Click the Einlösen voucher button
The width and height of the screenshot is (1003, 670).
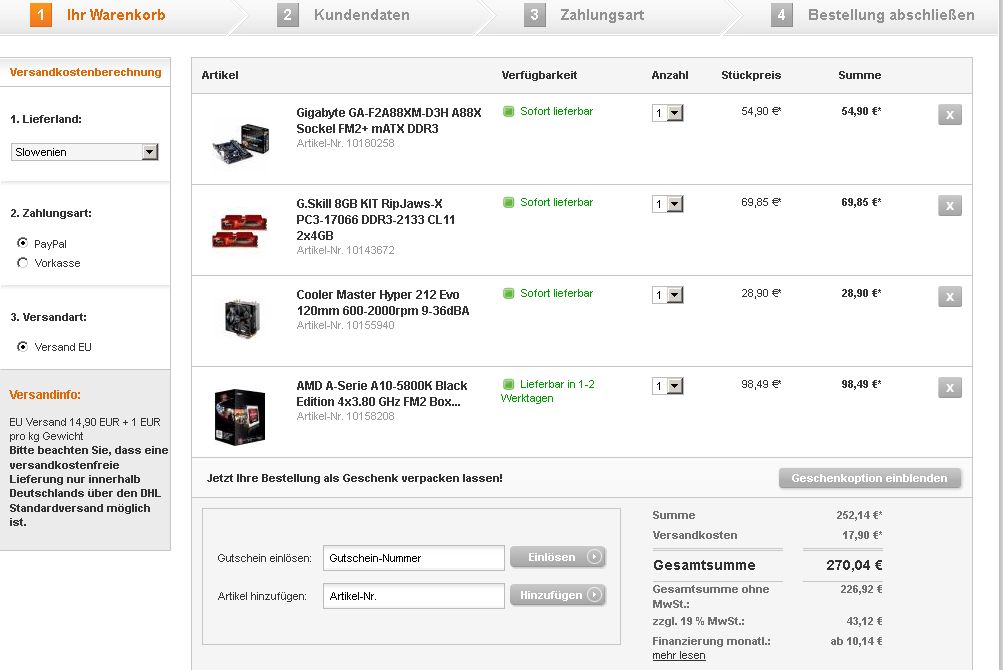(x=558, y=557)
